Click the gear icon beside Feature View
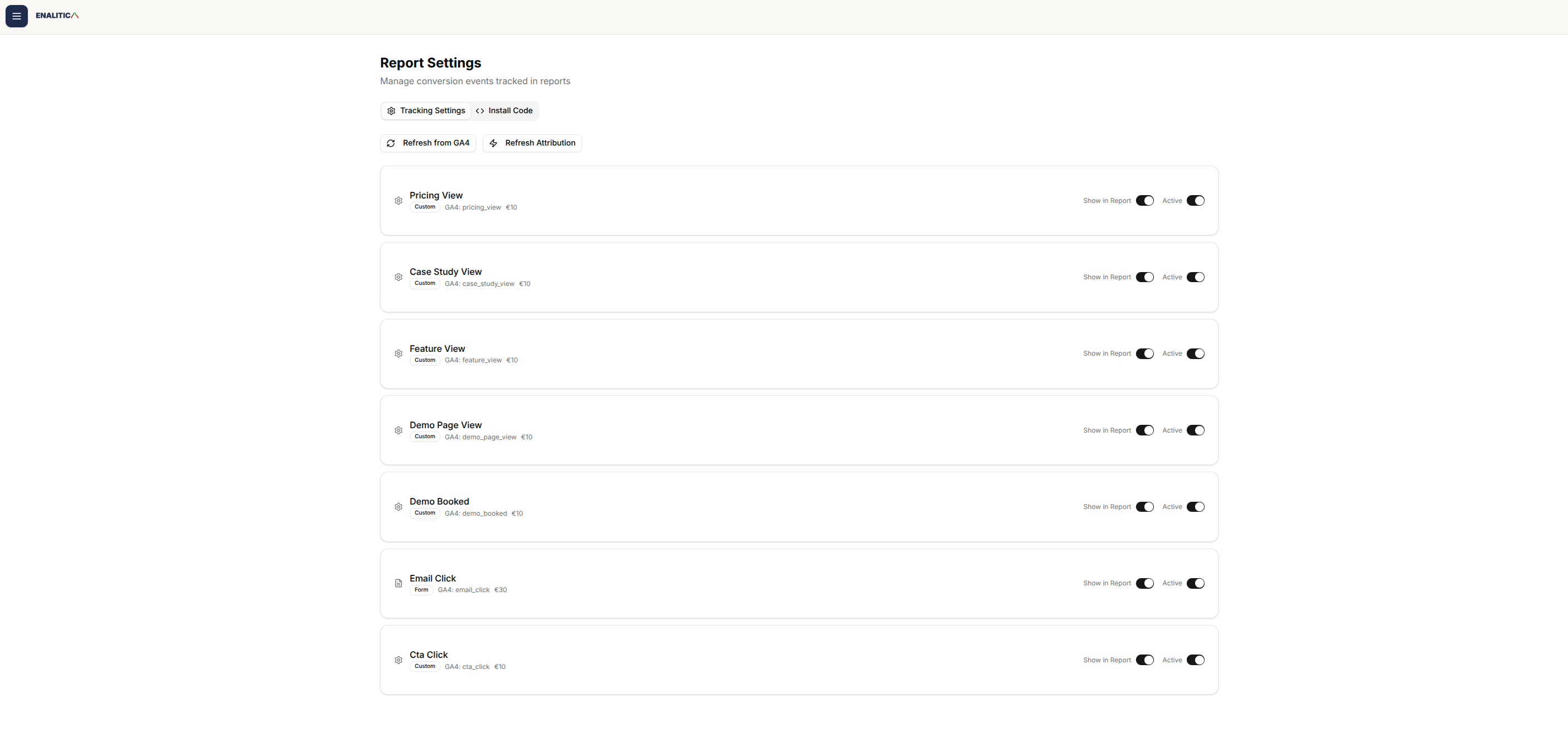Viewport: 1568px width, 756px height. click(398, 353)
